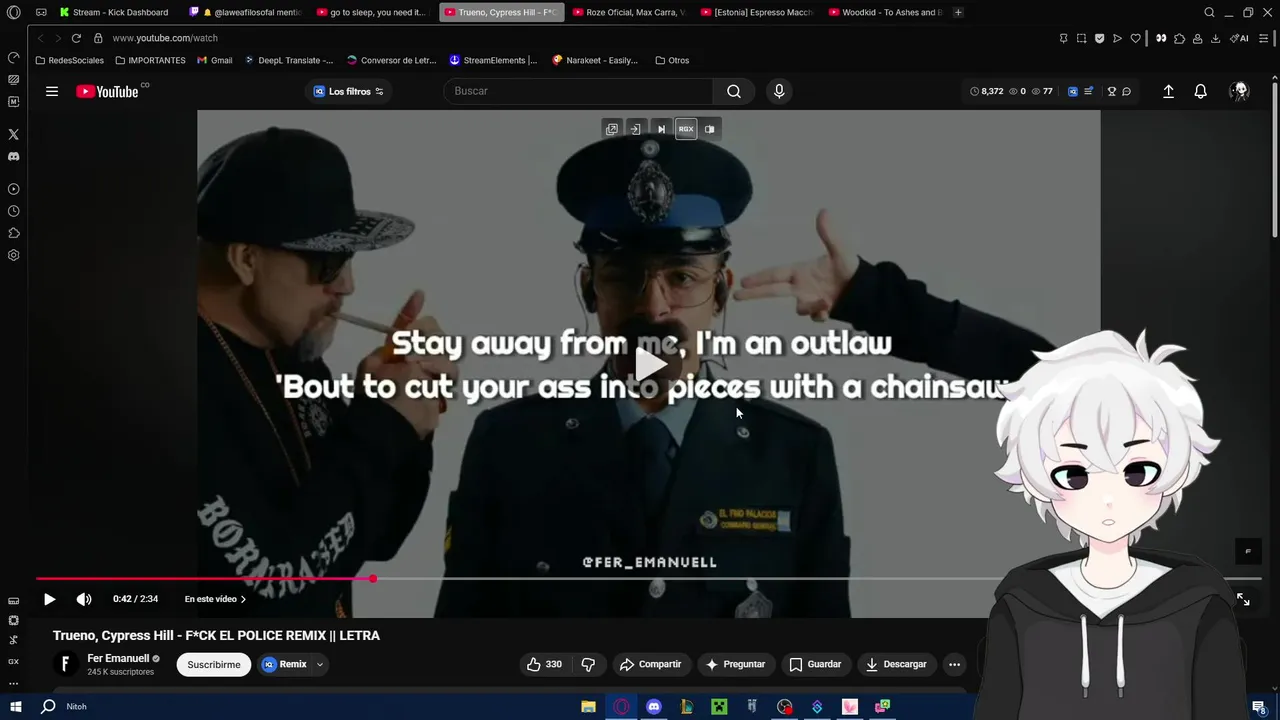Start voice search with the microphone
This screenshot has width=1280, height=720.
779,91
